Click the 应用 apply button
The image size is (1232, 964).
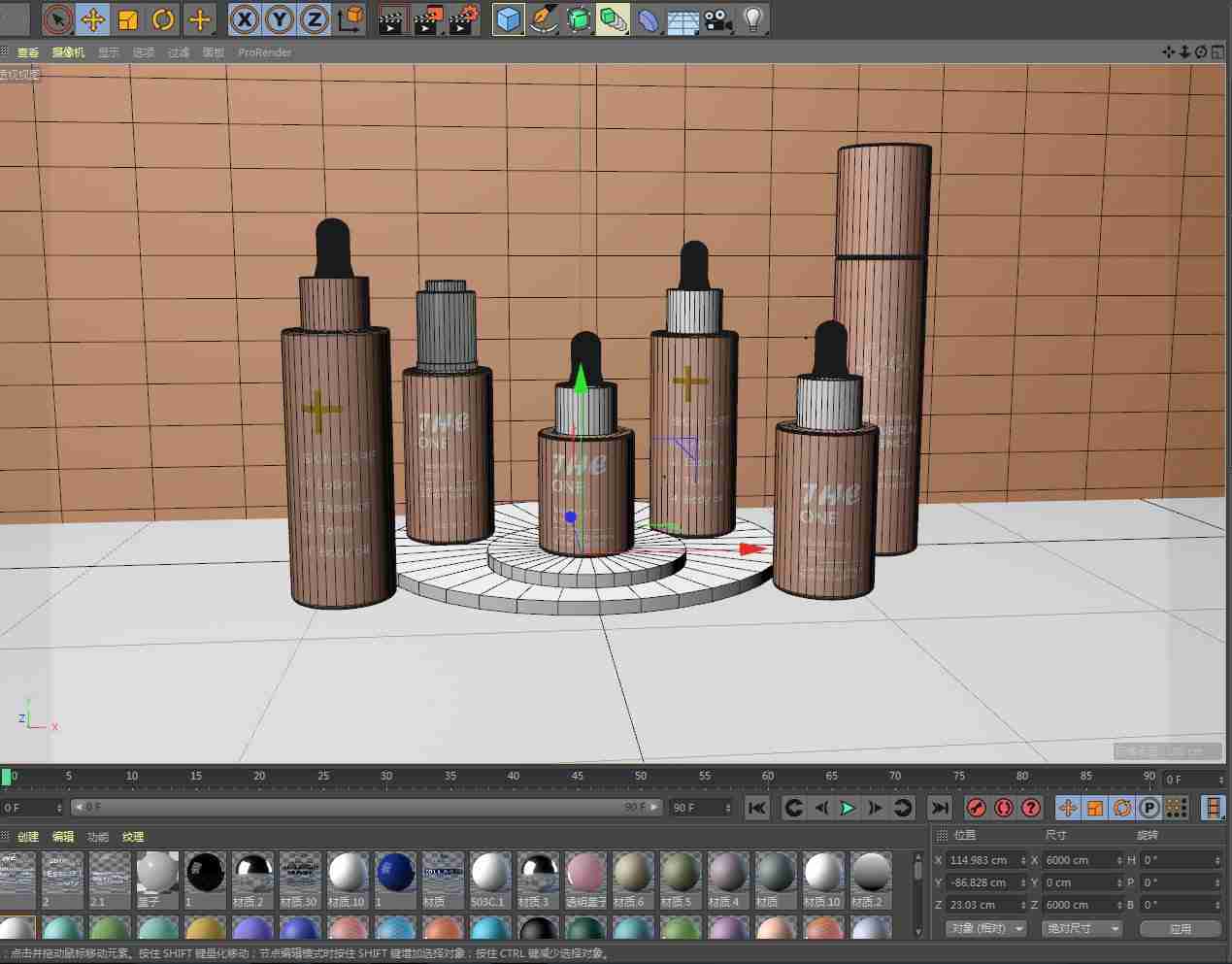click(1181, 928)
